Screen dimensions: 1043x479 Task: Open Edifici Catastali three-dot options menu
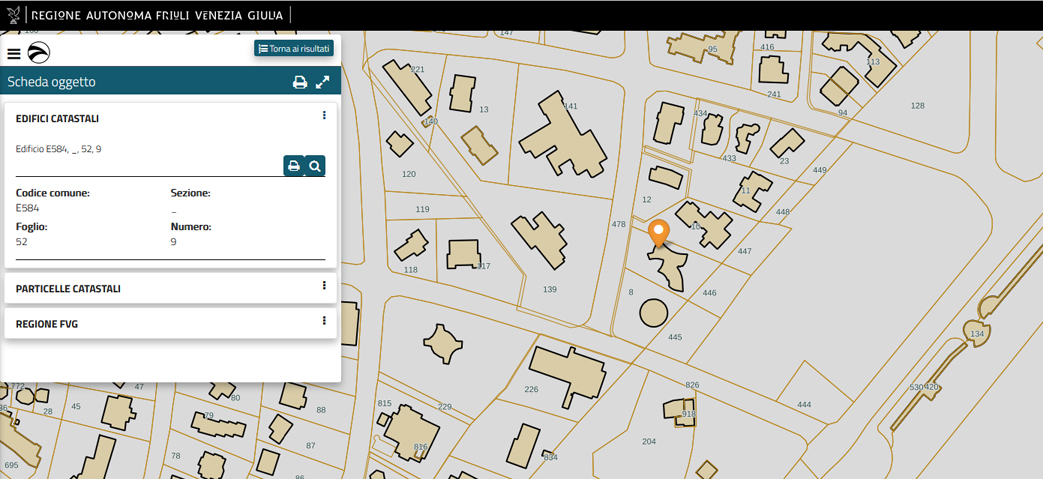tap(324, 116)
